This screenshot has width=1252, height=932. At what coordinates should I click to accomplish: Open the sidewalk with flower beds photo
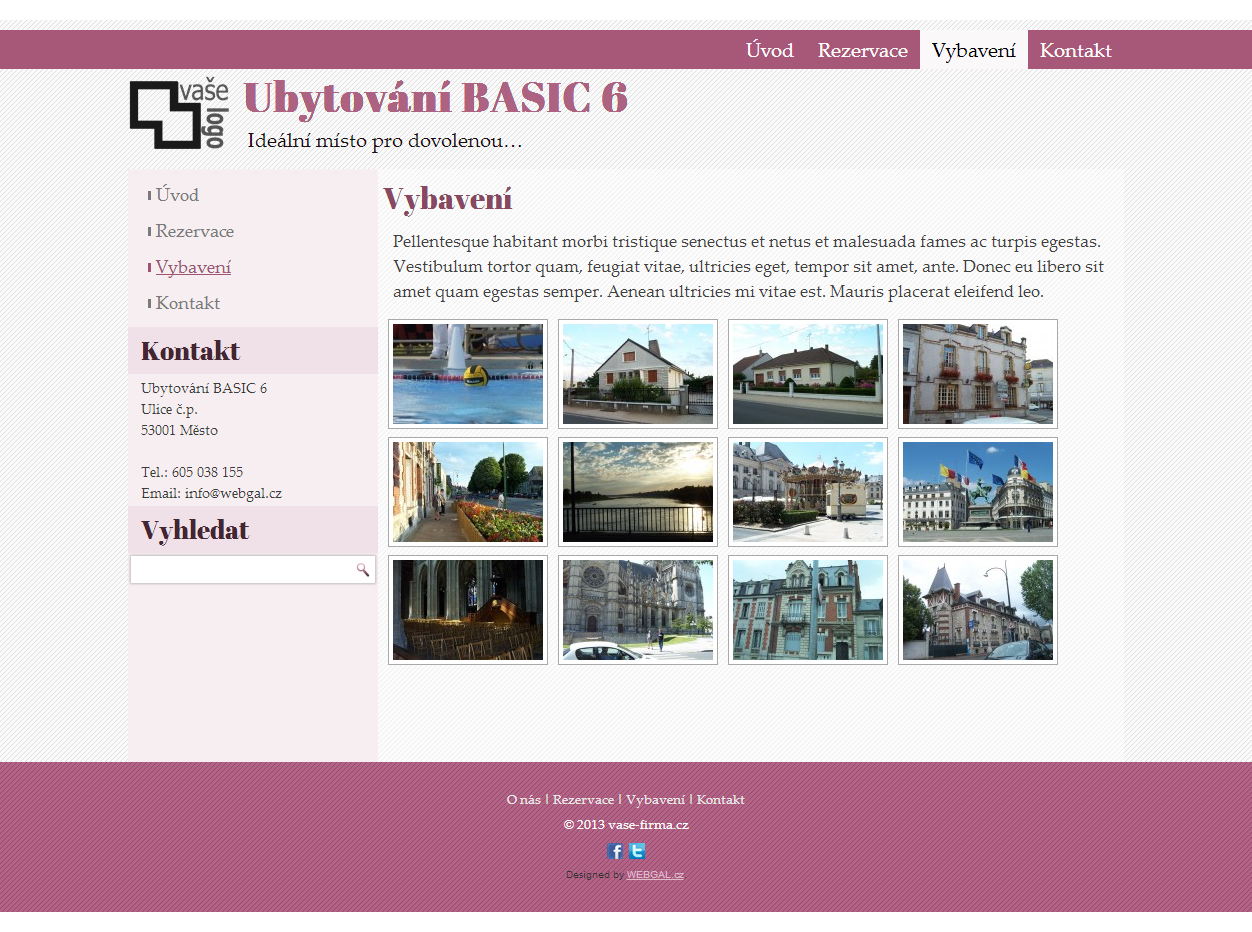468,492
